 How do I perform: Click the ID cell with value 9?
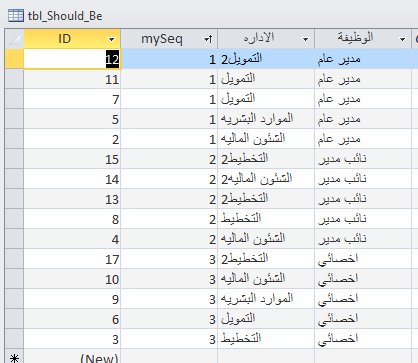point(72,299)
